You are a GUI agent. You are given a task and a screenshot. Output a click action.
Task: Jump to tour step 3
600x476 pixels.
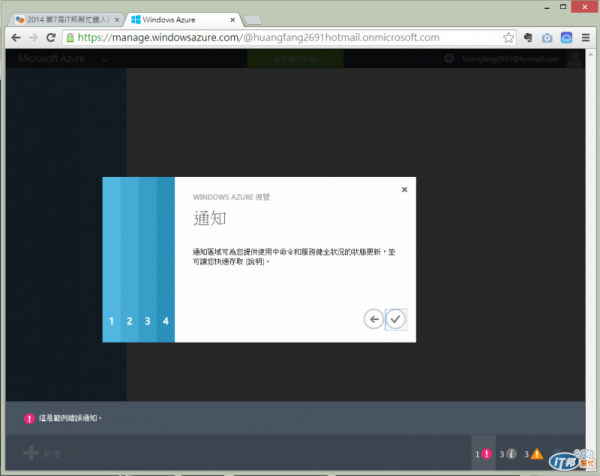[148, 260]
